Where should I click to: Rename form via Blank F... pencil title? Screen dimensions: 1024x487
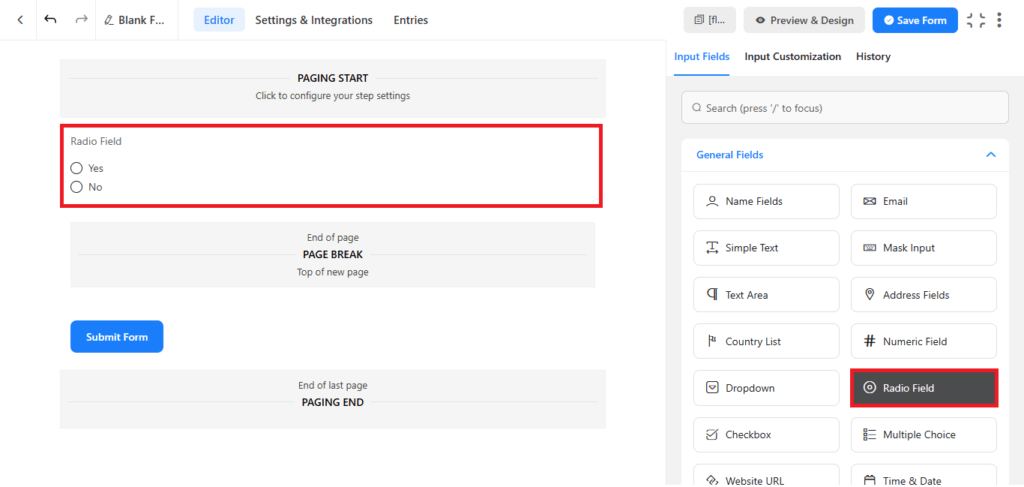136,20
